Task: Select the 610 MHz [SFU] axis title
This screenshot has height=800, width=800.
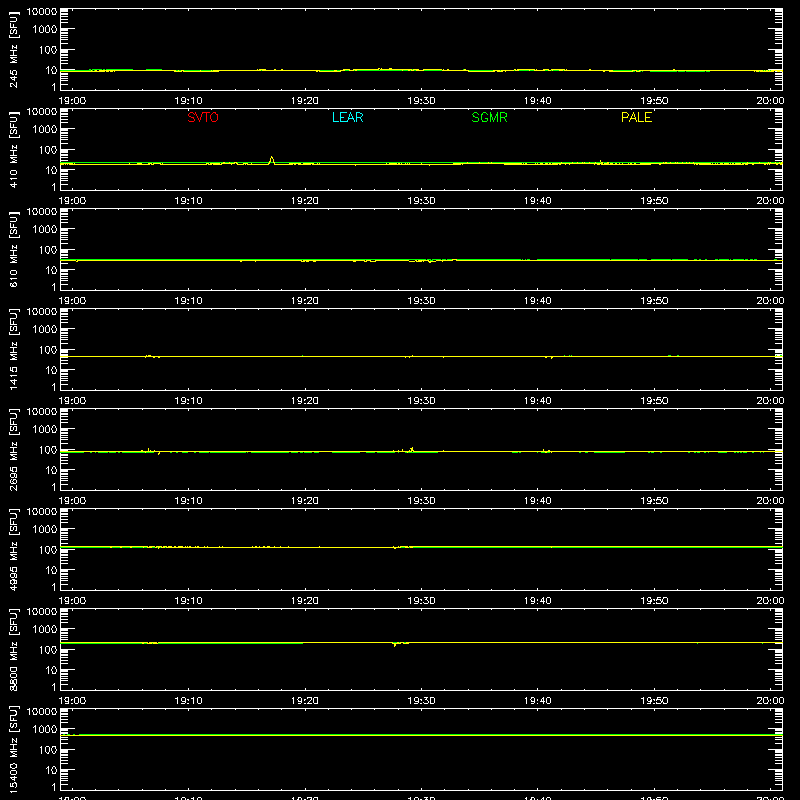Action: [13, 249]
